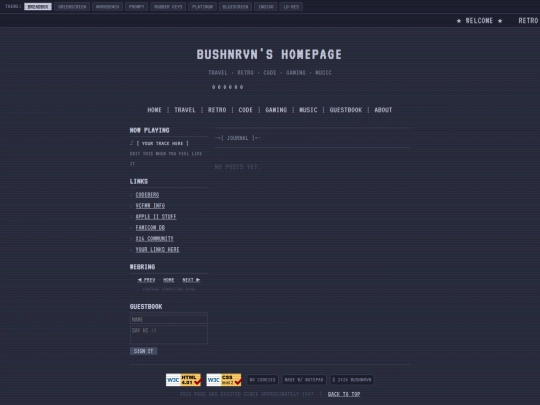This screenshot has width=540, height=405.
Task: Open the Retro section in the navigation bar
Action: 217,110
